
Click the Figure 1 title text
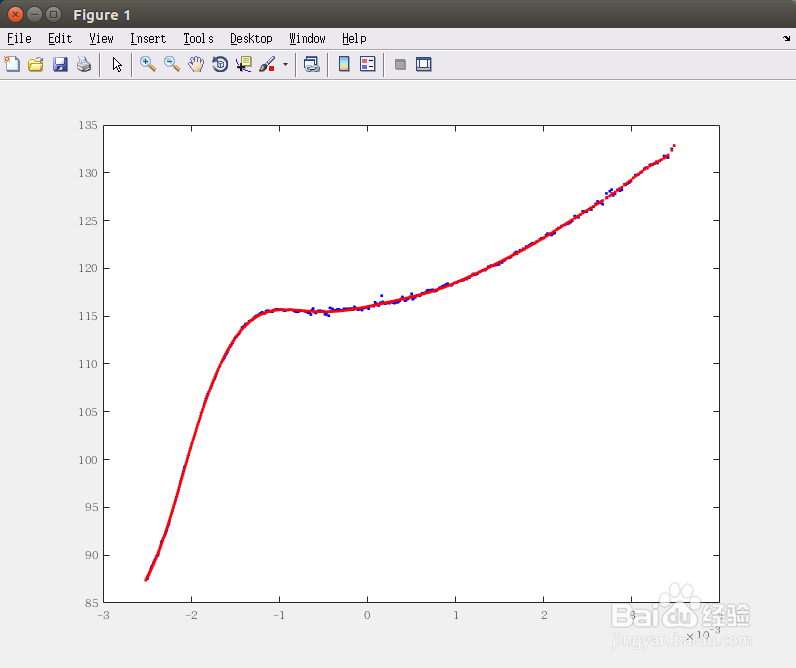[x=102, y=15]
